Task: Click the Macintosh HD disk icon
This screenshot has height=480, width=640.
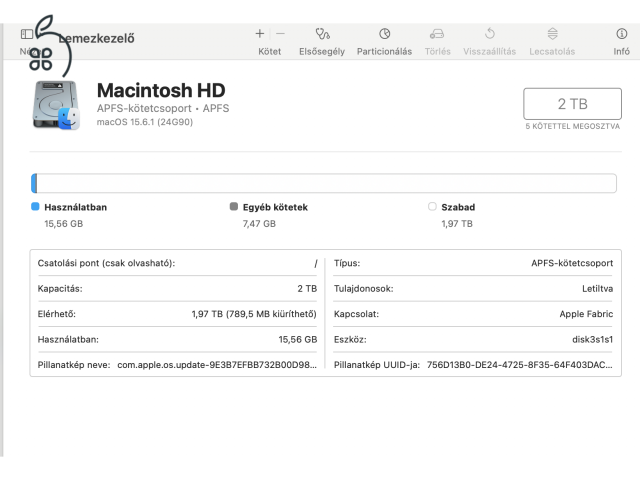Action: tap(56, 105)
